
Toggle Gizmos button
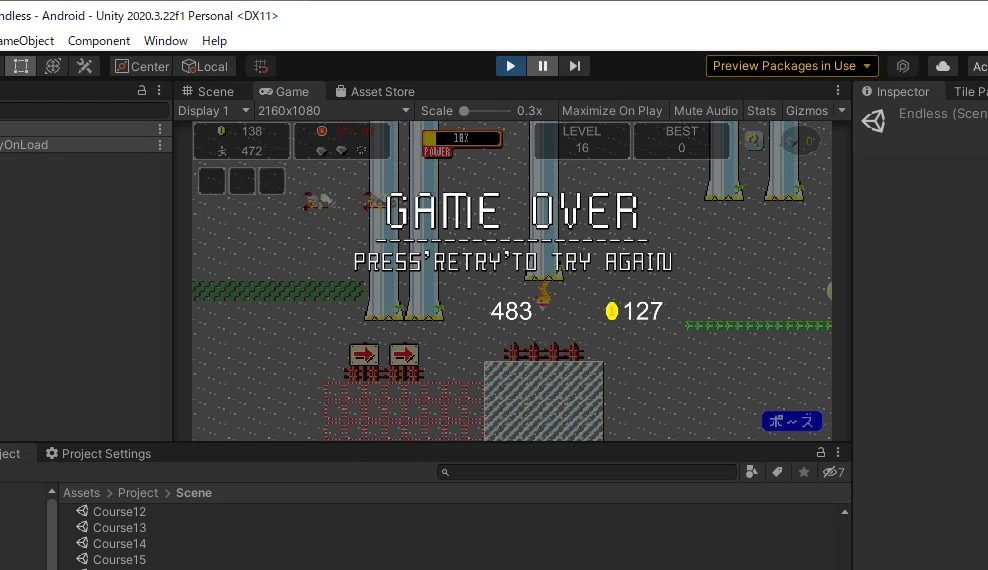point(807,110)
